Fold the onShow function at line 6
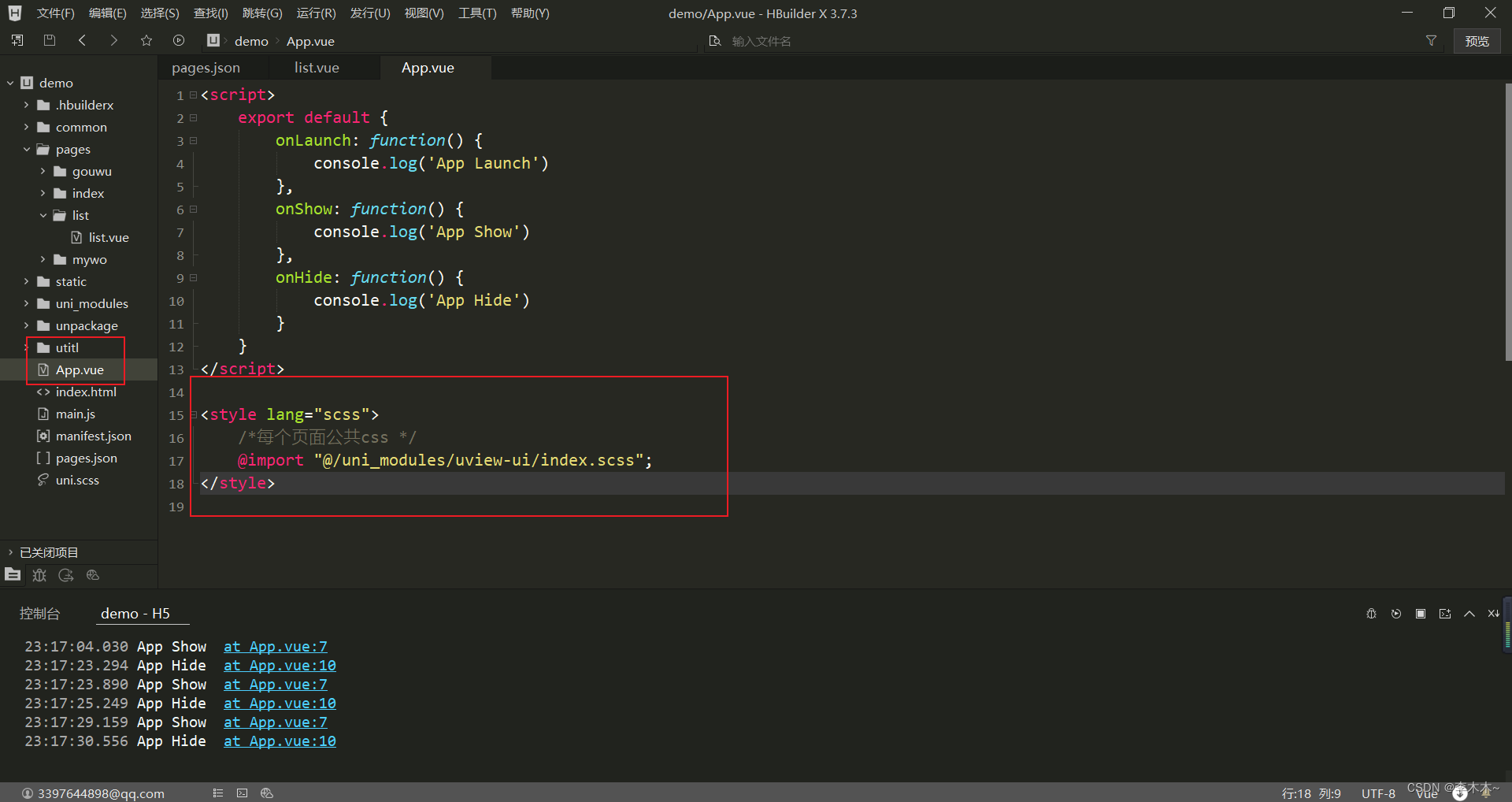 [193, 210]
